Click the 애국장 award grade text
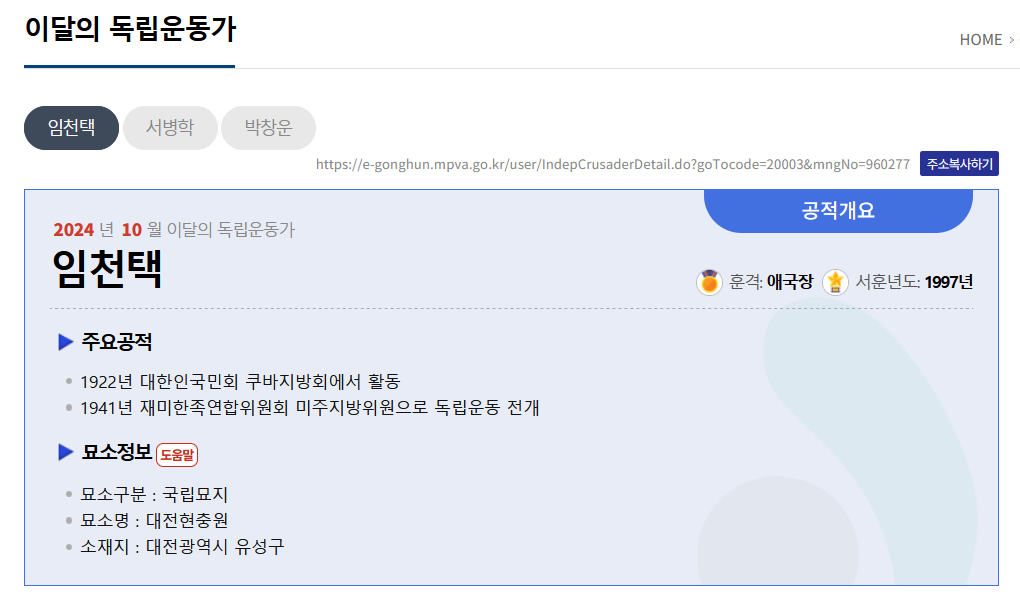 (790, 283)
